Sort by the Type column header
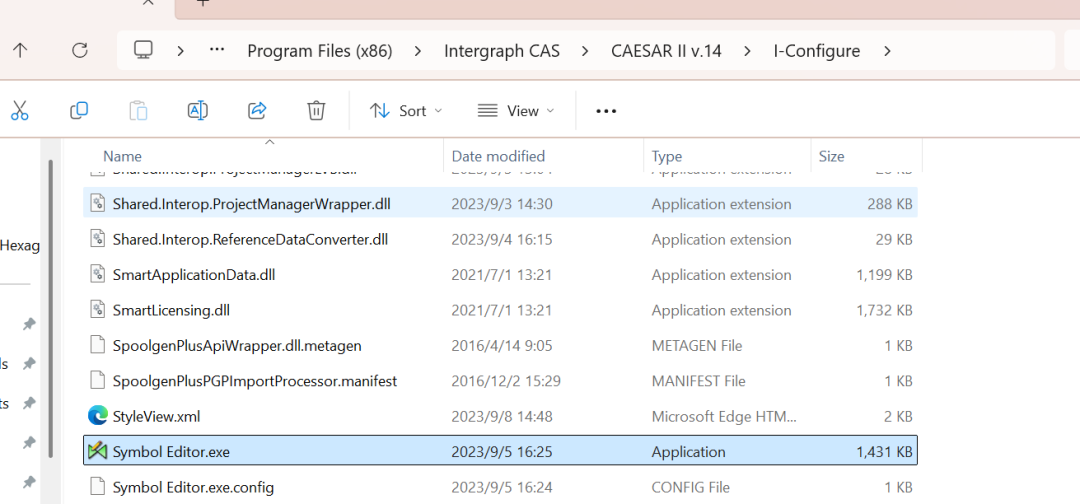Viewport: 1080px width, 504px height. (667, 156)
